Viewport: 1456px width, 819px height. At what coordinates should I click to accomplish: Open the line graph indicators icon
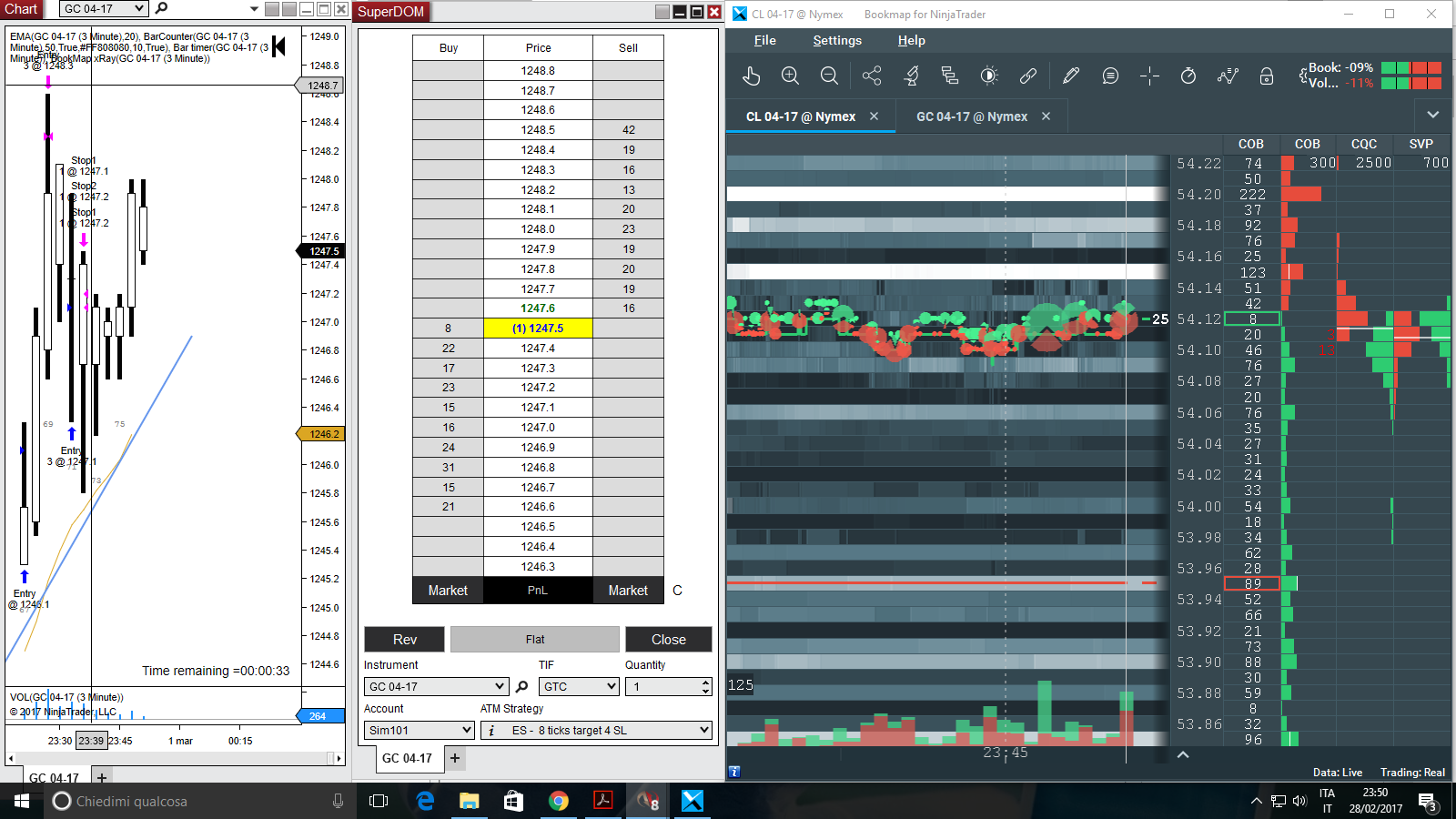[1228, 76]
